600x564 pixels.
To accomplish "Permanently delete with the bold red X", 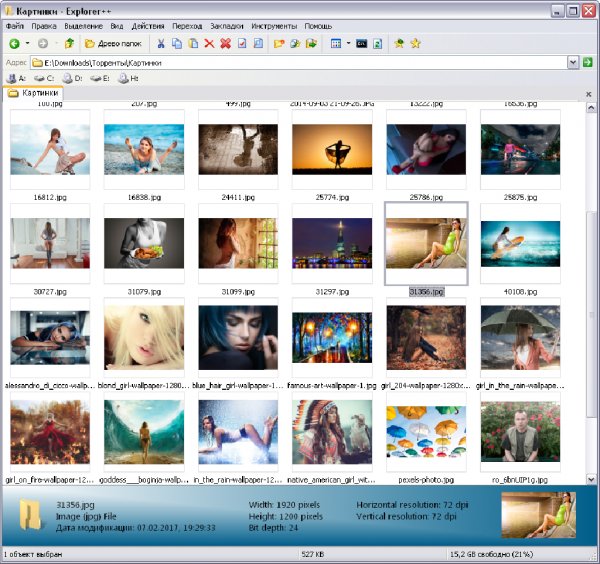I will pyautogui.click(x=226, y=44).
